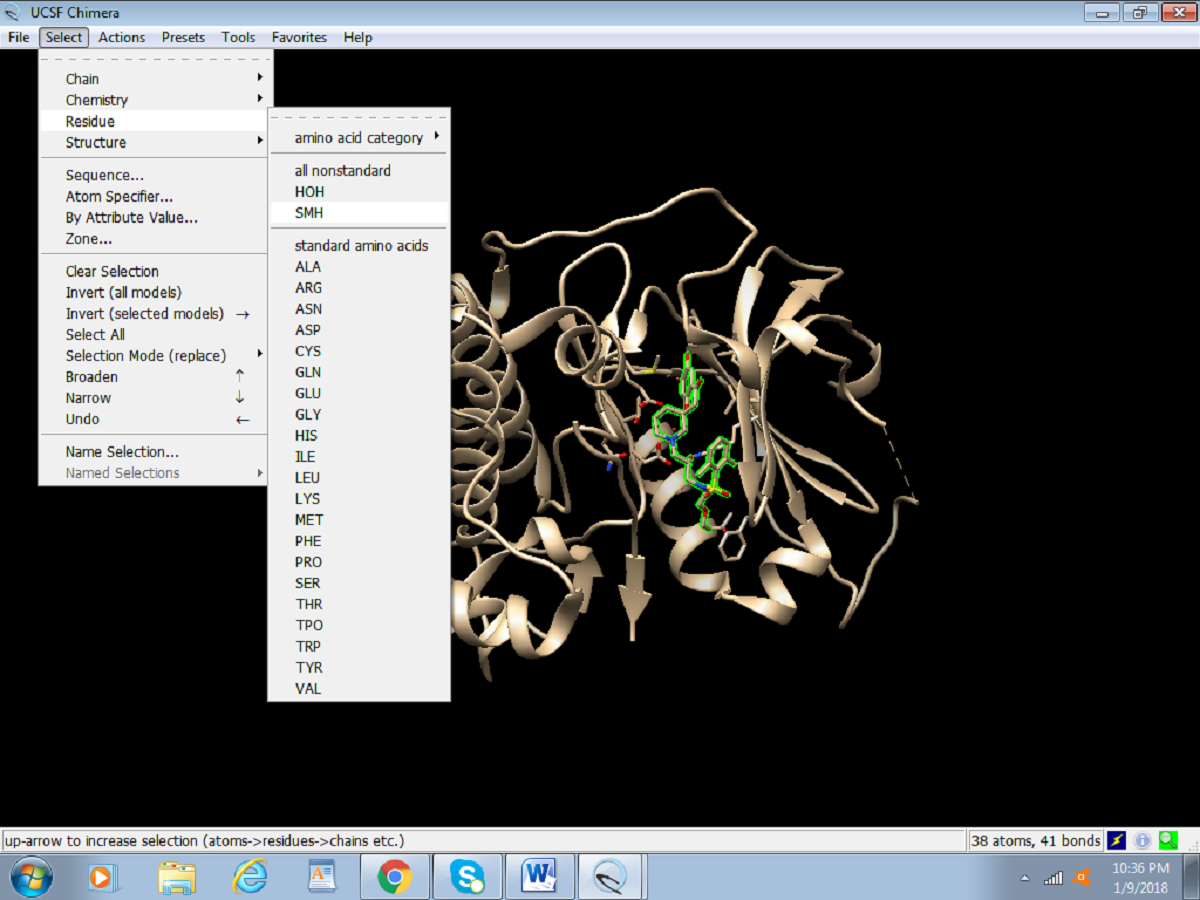The height and width of the screenshot is (900, 1200).
Task: Open By Attribute Value... dialog
Action: click(155, 218)
